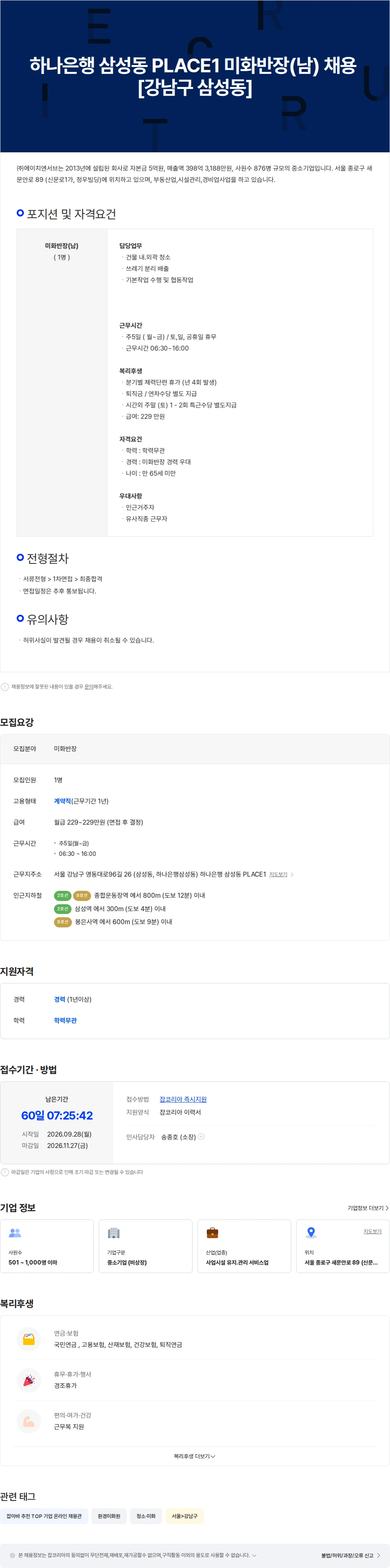The image size is (390, 1568).
Task: Click the blue 경력 text under 지원자격
Action: [x=60, y=999]
